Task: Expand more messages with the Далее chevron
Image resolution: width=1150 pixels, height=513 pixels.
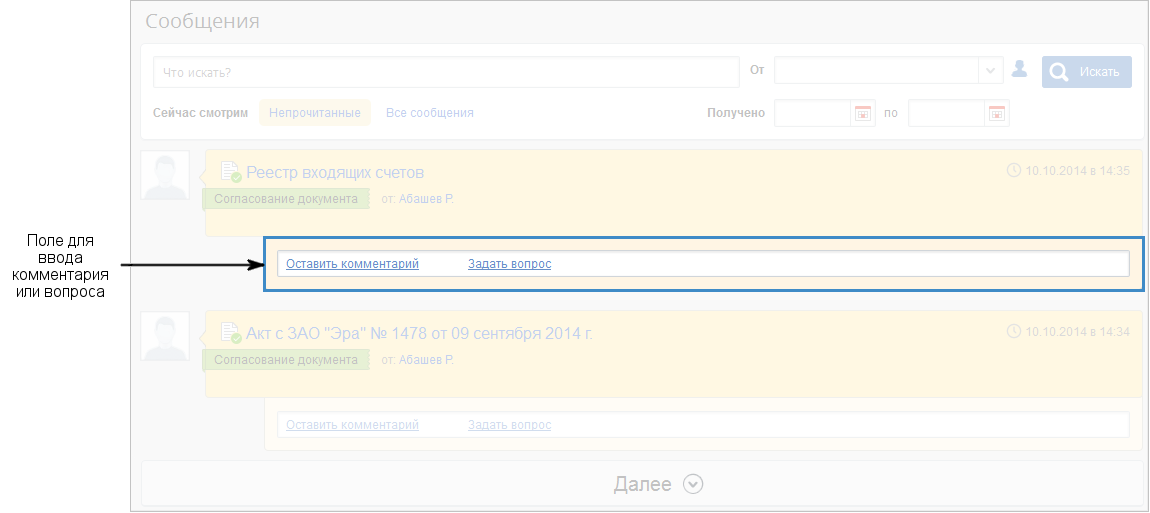Action: pyautogui.click(x=694, y=484)
